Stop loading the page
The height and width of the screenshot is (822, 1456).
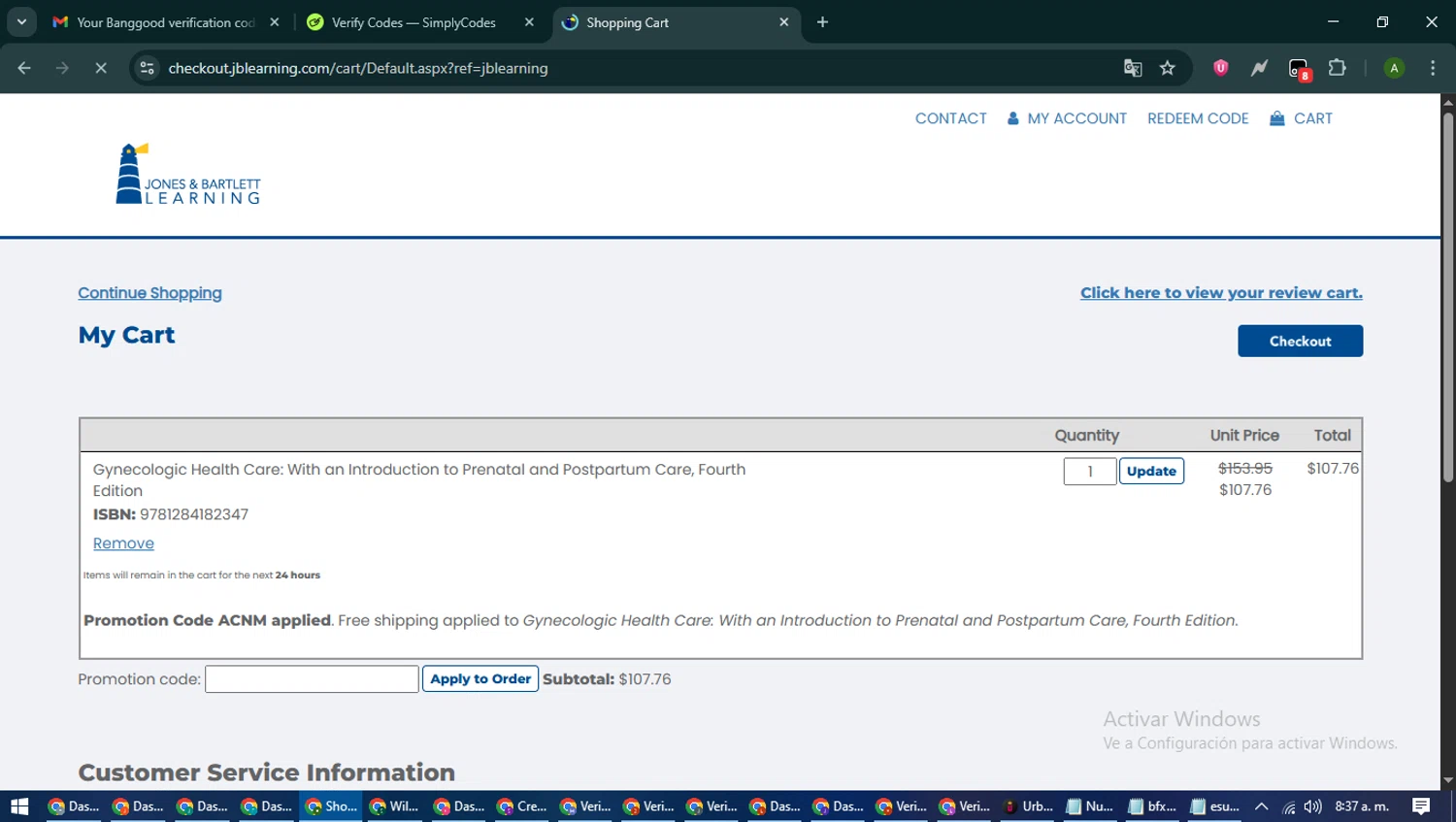101,68
